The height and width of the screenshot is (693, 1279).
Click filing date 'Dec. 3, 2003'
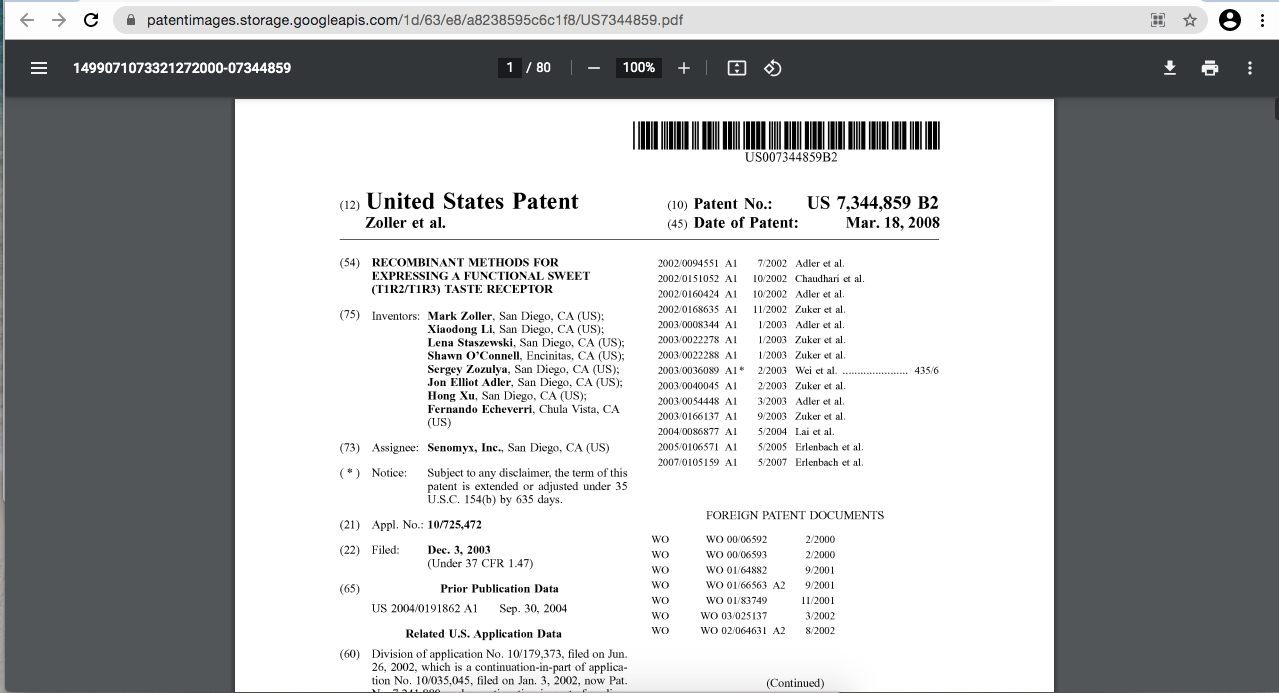(459, 550)
